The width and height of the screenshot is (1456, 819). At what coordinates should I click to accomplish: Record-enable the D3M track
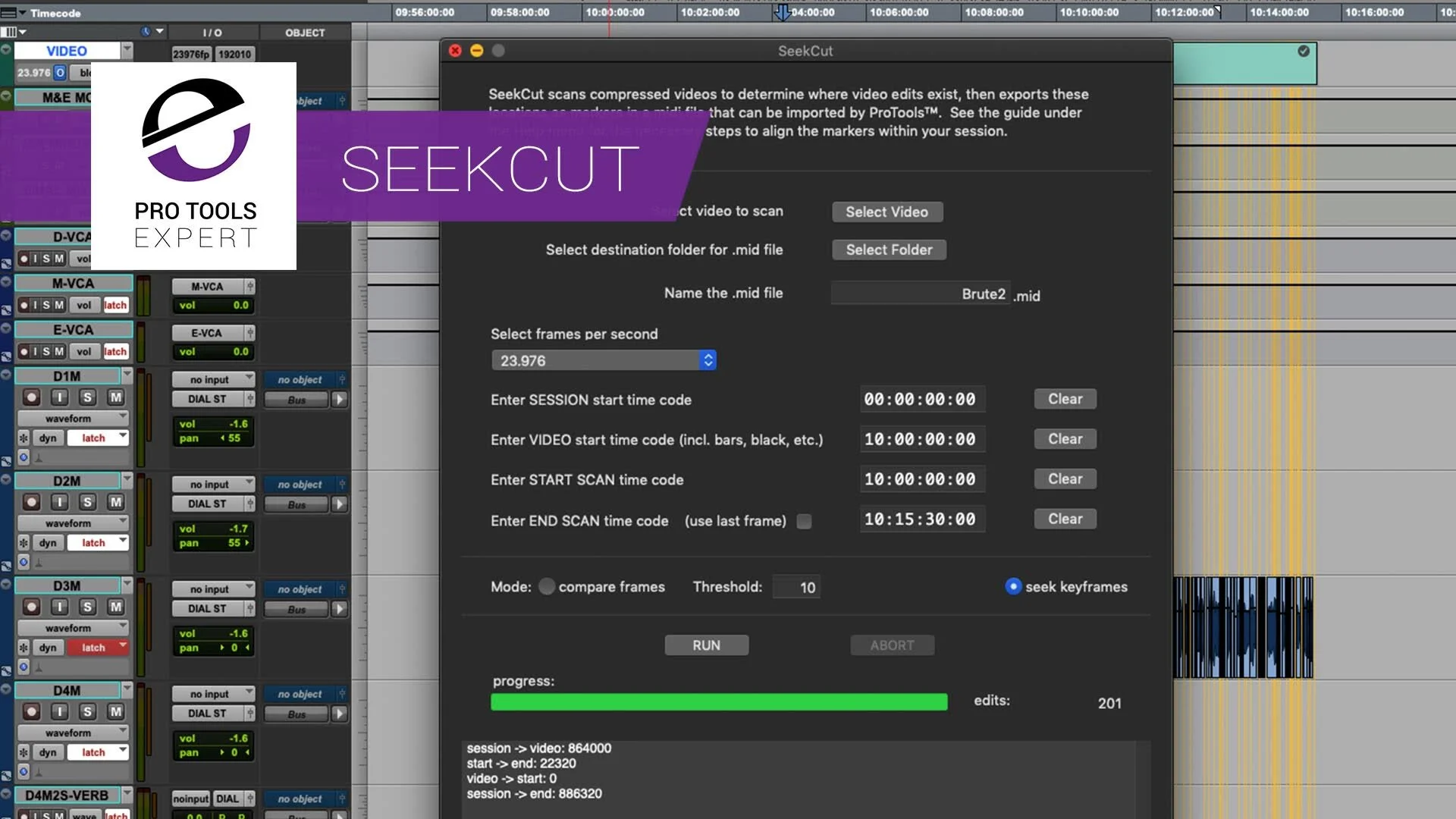31,607
